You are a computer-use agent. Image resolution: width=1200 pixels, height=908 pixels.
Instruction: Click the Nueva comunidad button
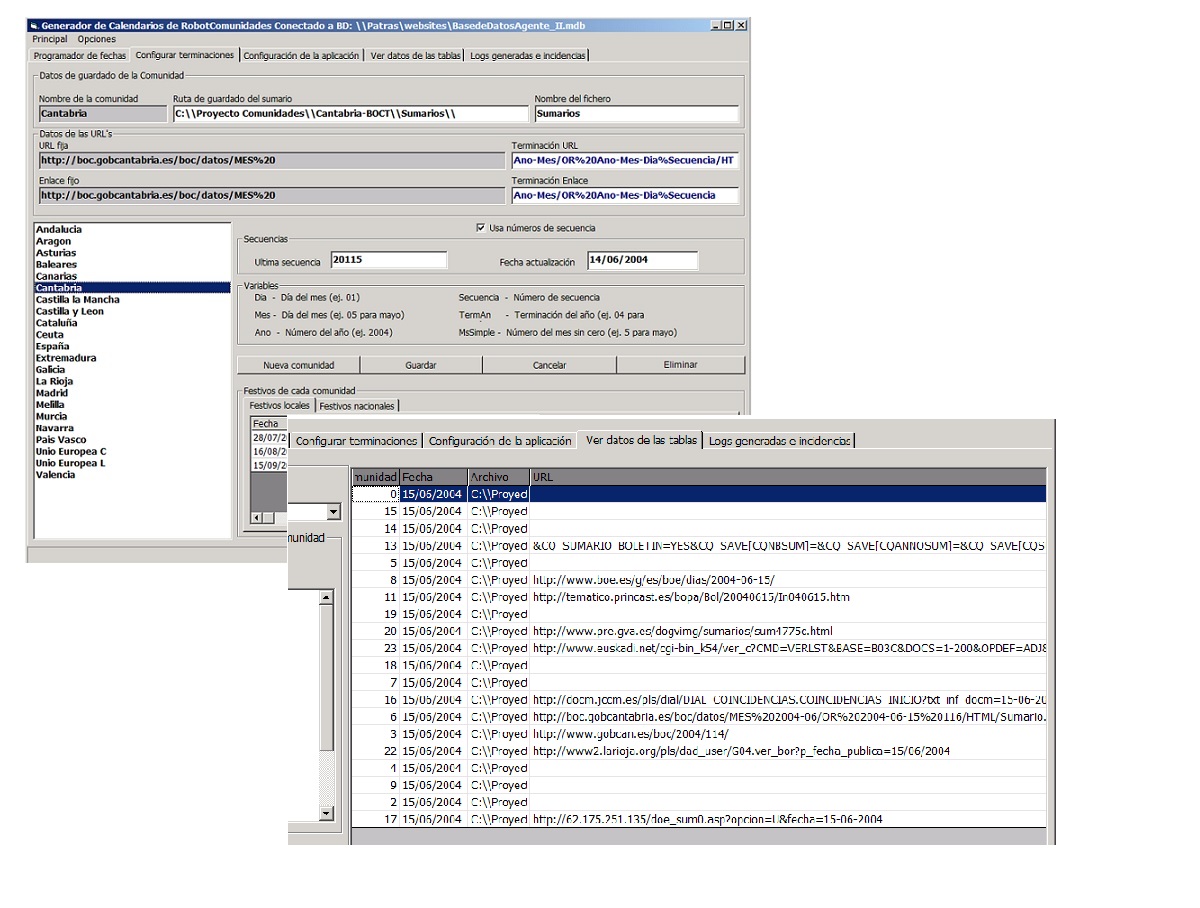298,365
